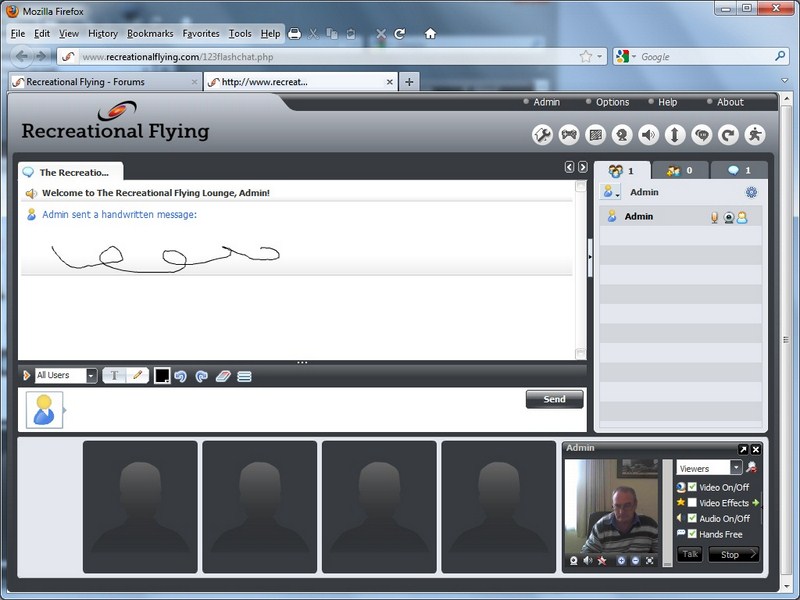Click the Send button

tap(554, 399)
